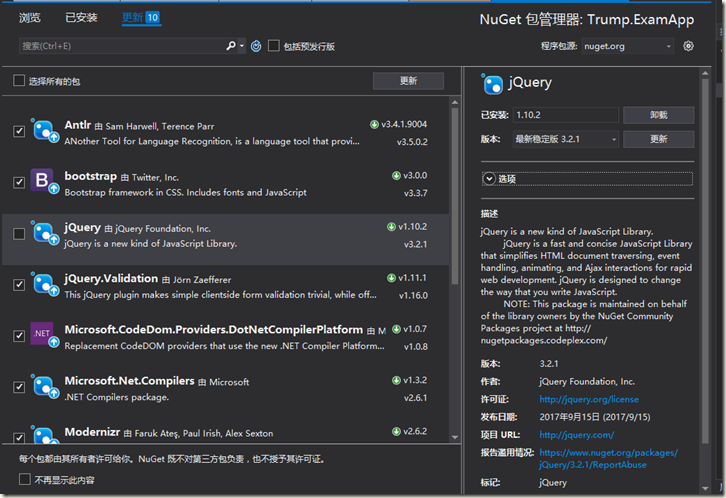Open the nuget.org package source dropdown

tap(627, 46)
